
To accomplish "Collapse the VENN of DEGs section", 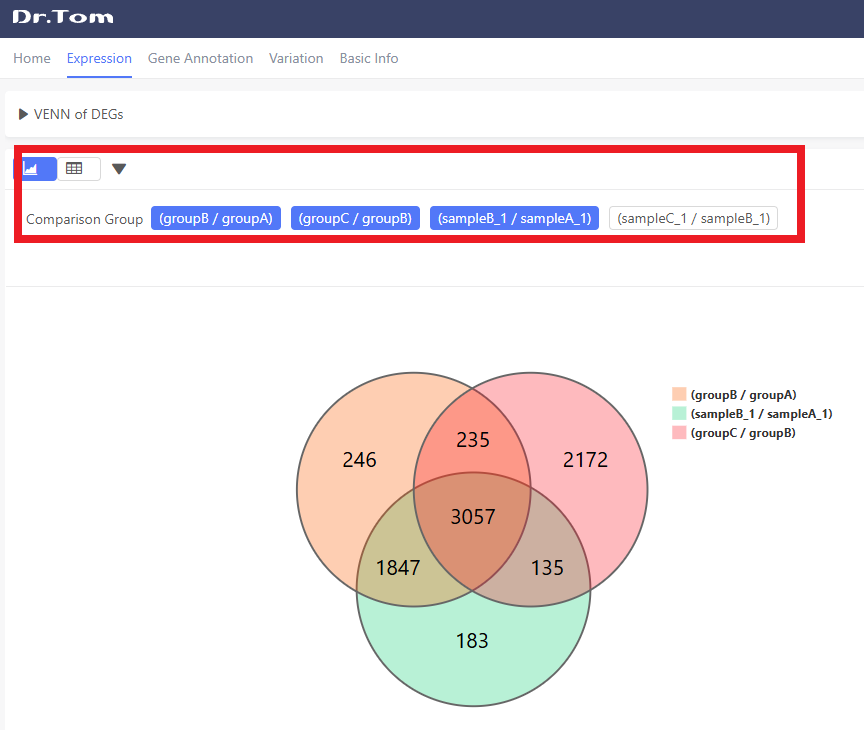I will (x=23, y=114).
